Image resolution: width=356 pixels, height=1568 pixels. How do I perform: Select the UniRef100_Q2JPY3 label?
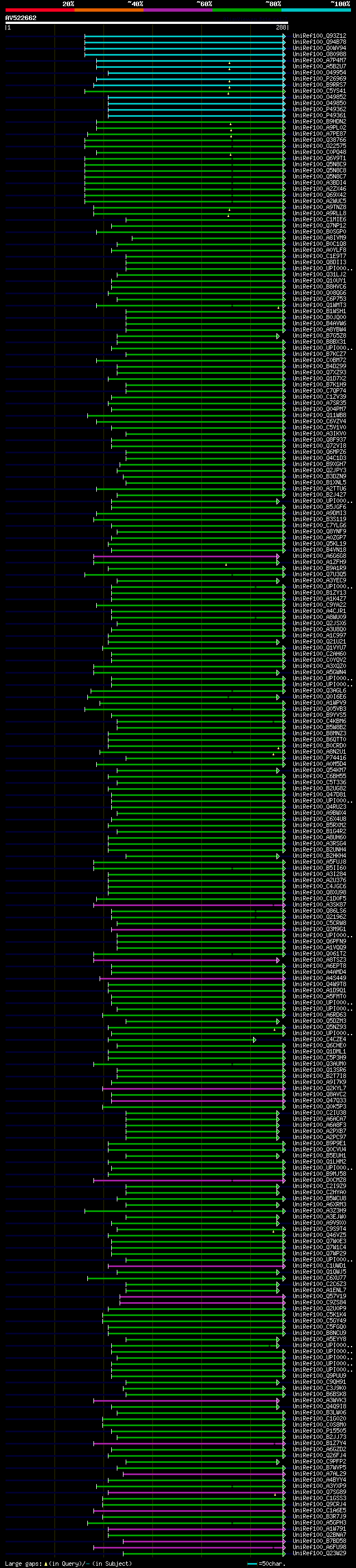319,470
